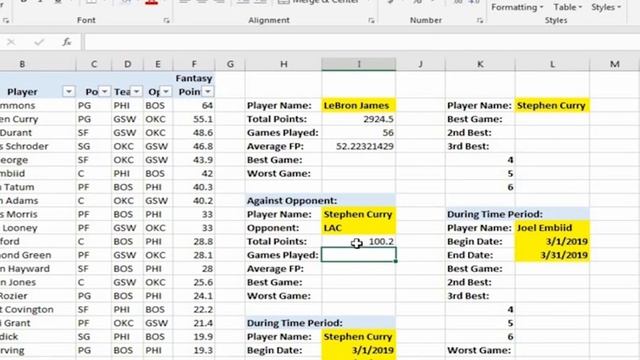
Task: Select the Joel Embiid name cell
Action: point(552,228)
